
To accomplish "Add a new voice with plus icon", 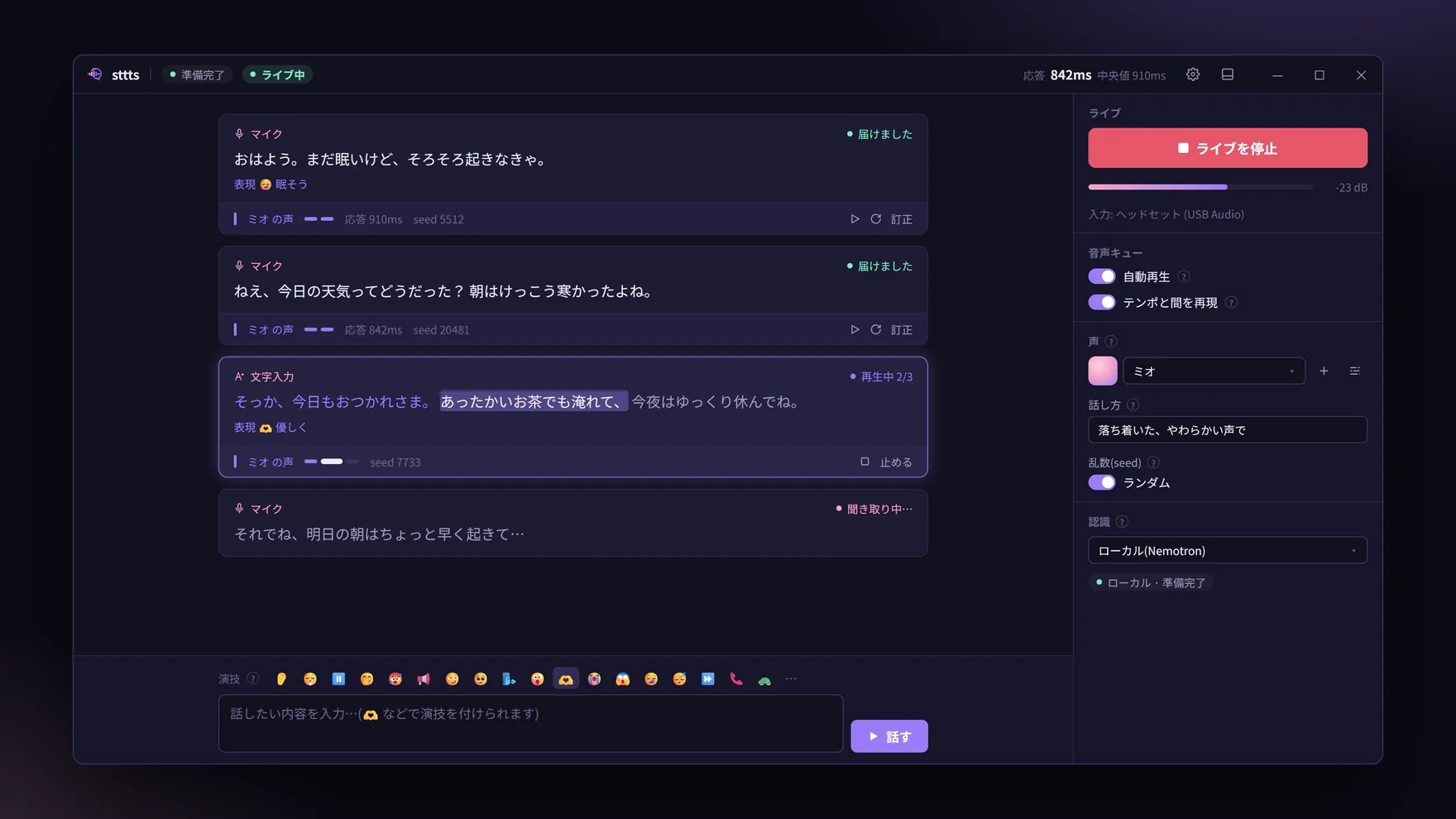I will point(1324,371).
